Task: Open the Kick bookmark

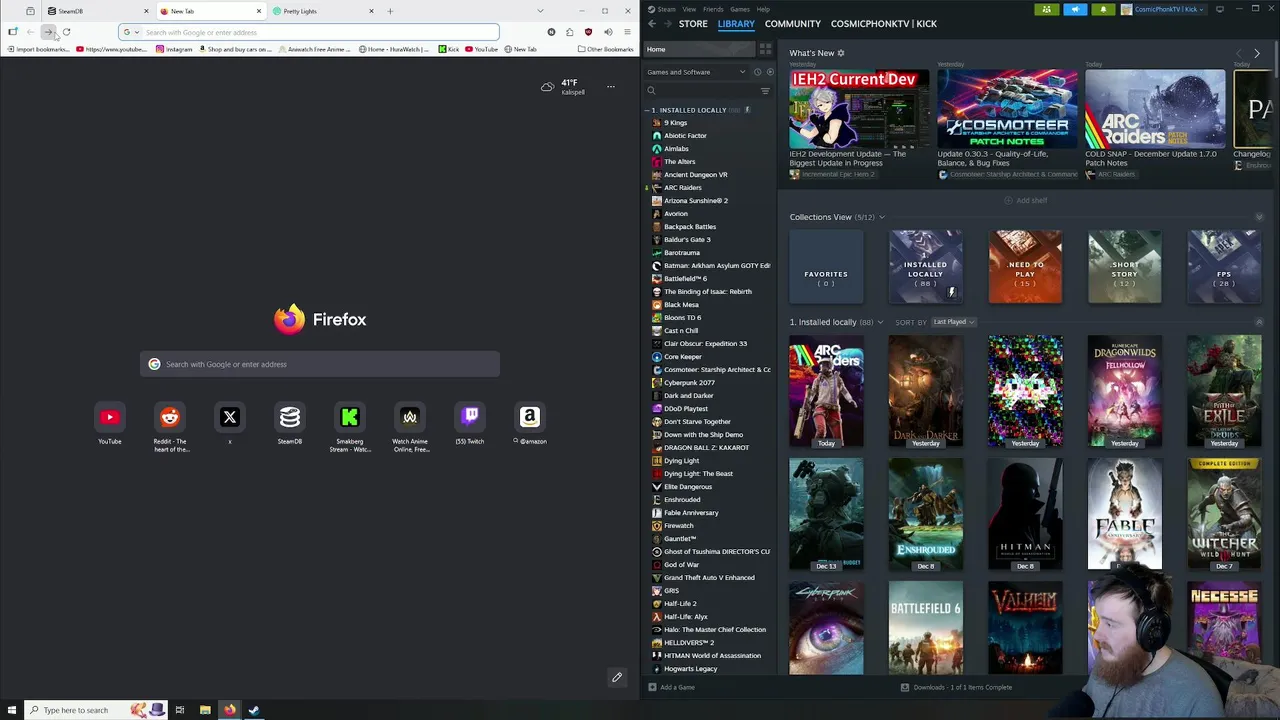Action: point(449,49)
